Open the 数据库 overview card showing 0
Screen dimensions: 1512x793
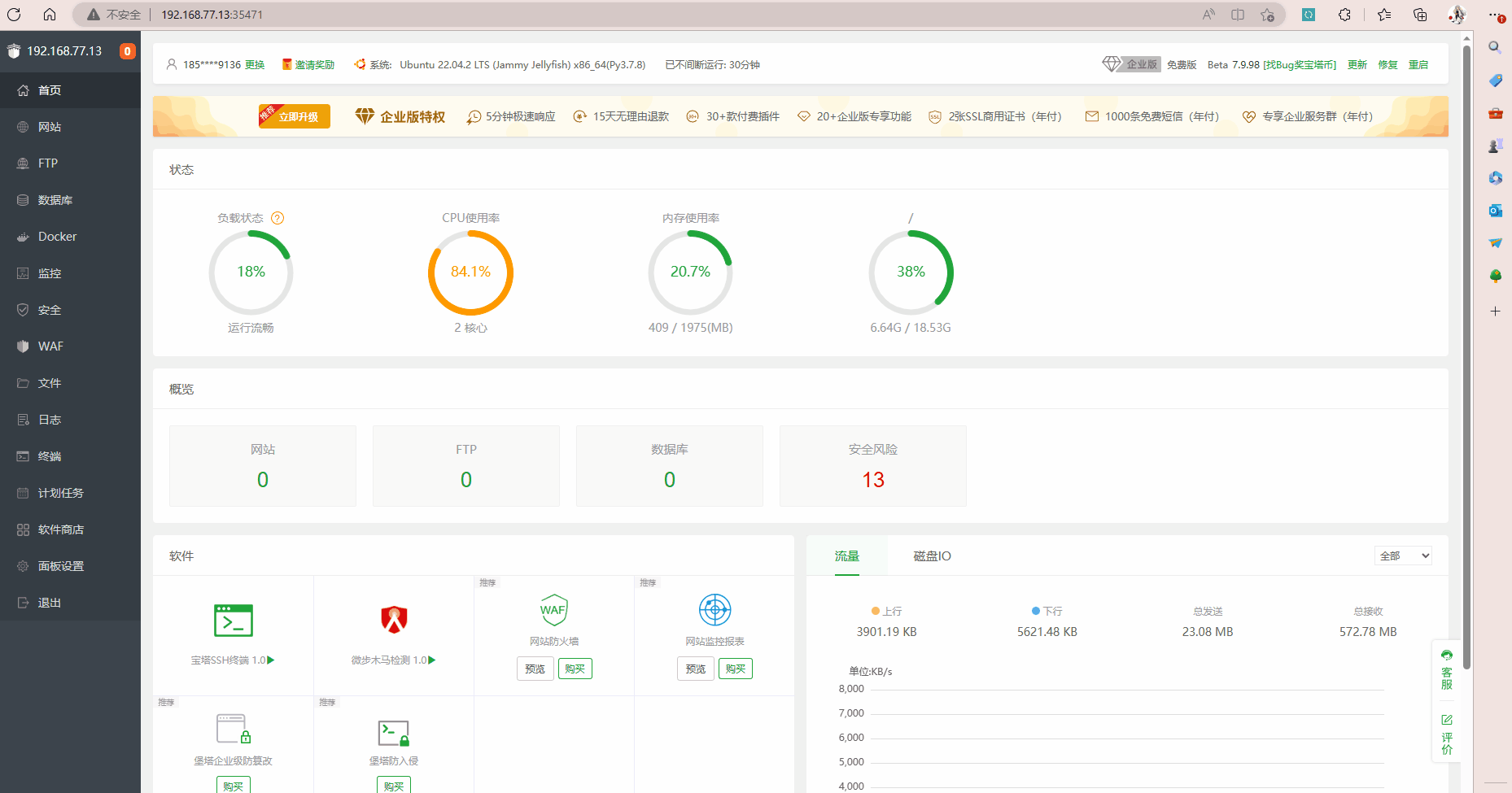pyautogui.click(x=670, y=466)
